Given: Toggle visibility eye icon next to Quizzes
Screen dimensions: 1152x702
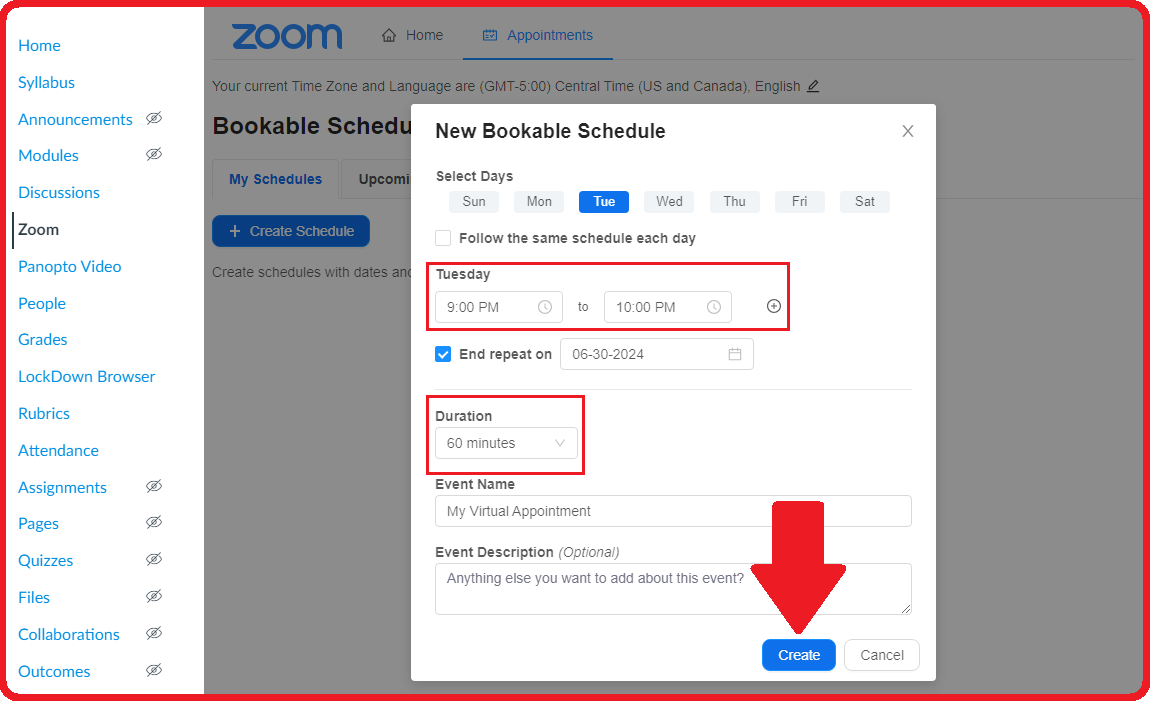Looking at the screenshot, I should click(x=154, y=560).
